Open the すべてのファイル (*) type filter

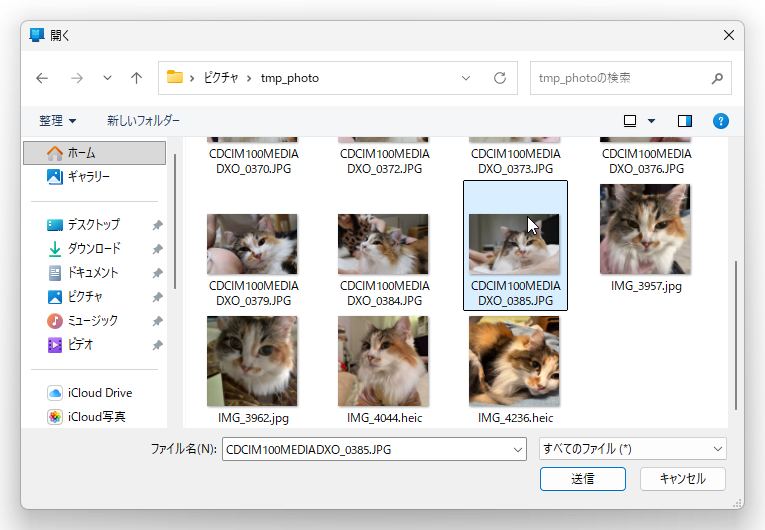[x=633, y=448]
